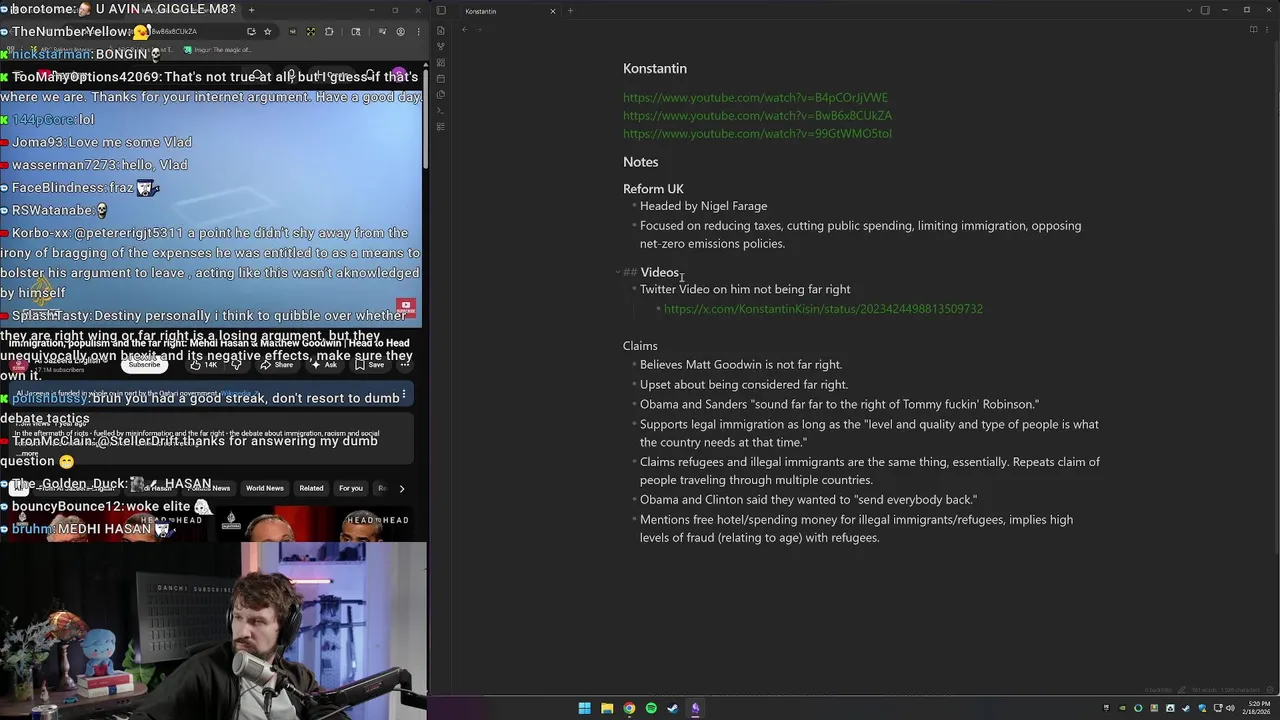Image resolution: width=1280 pixels, height=720 pixels.
Task: Open File Explorer from the taskbar
Action: [x=607, y=708]
